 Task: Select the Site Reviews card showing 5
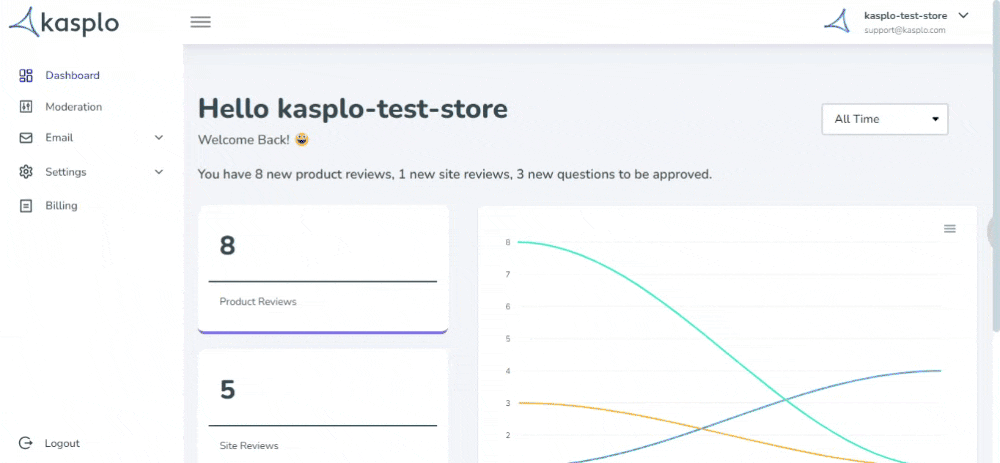click(x=323, y=406)
